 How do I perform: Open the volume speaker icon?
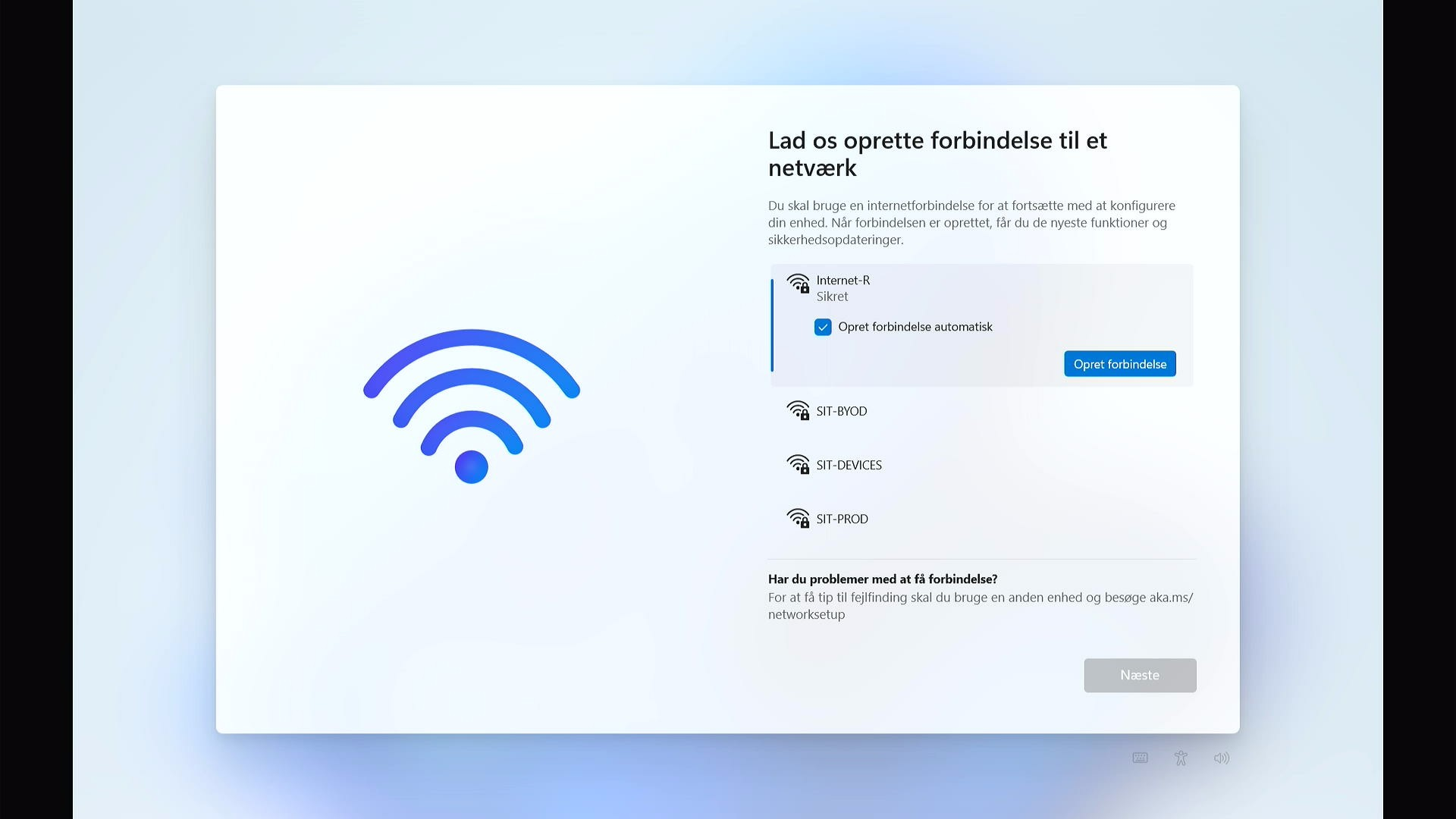click(1221, 758)
